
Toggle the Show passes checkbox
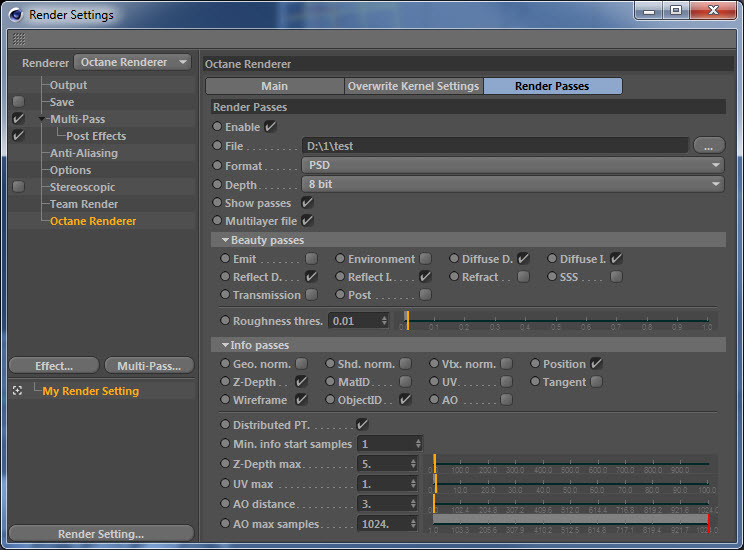[307, 203]
